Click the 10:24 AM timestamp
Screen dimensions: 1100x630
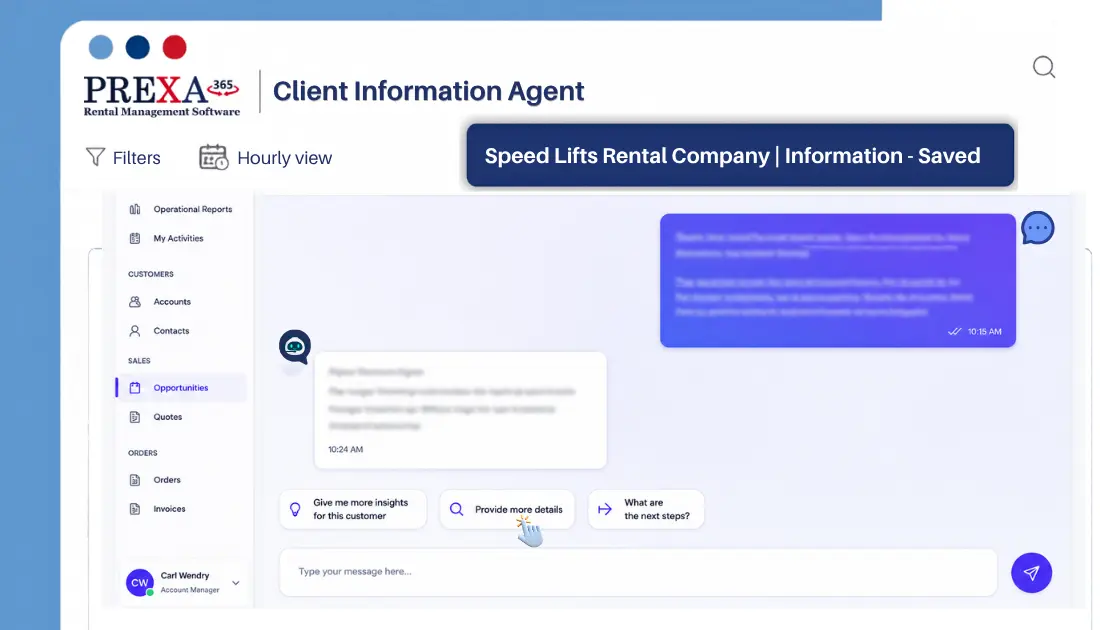[345, 450]
